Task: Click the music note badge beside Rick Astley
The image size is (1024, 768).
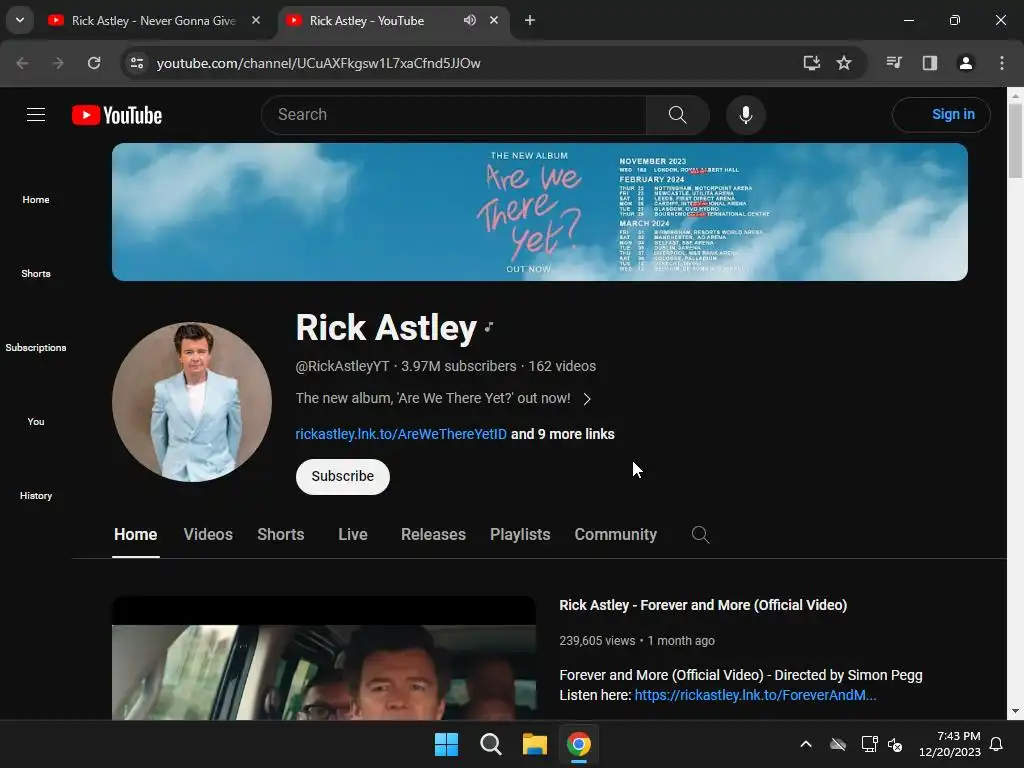Action: [489, 327]
